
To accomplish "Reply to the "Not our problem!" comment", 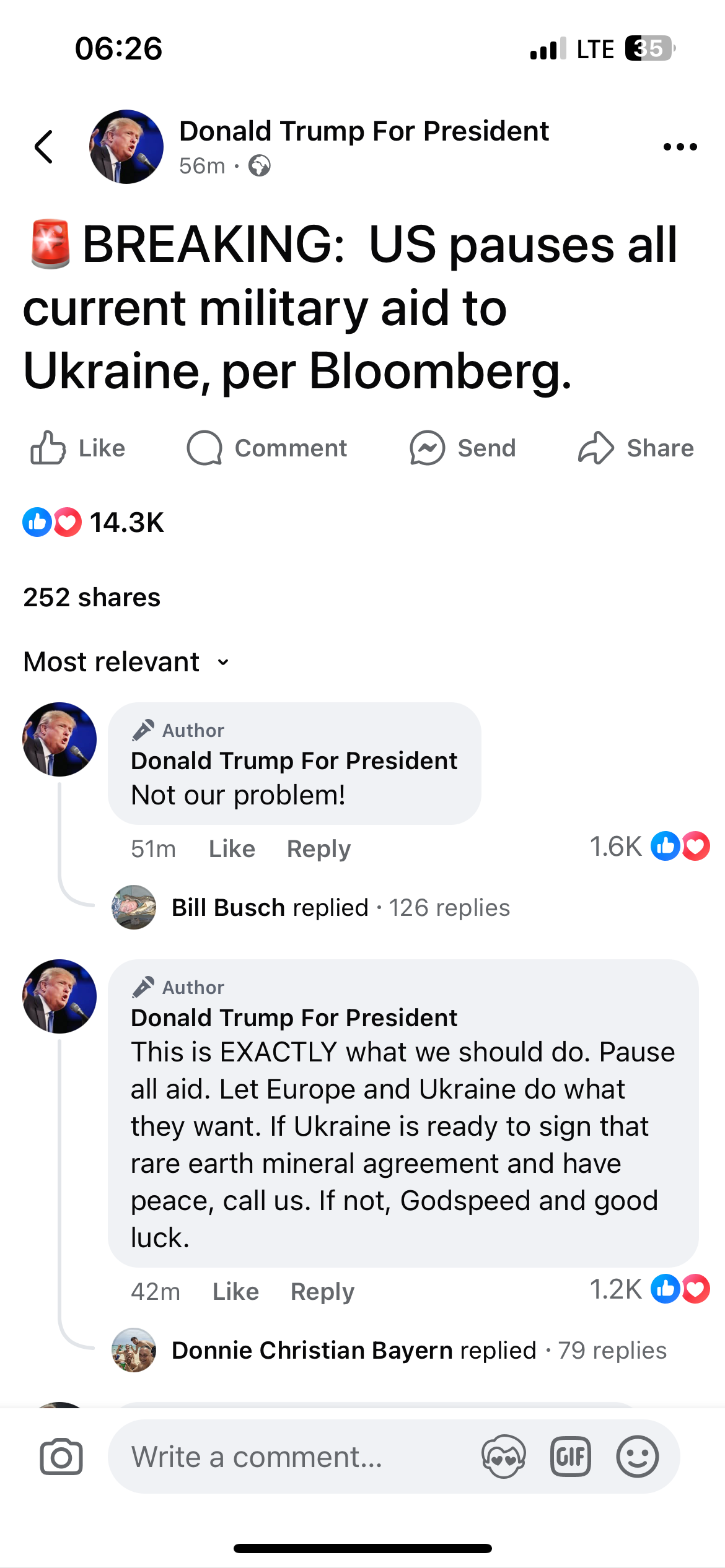I will (x=319, y=848).
